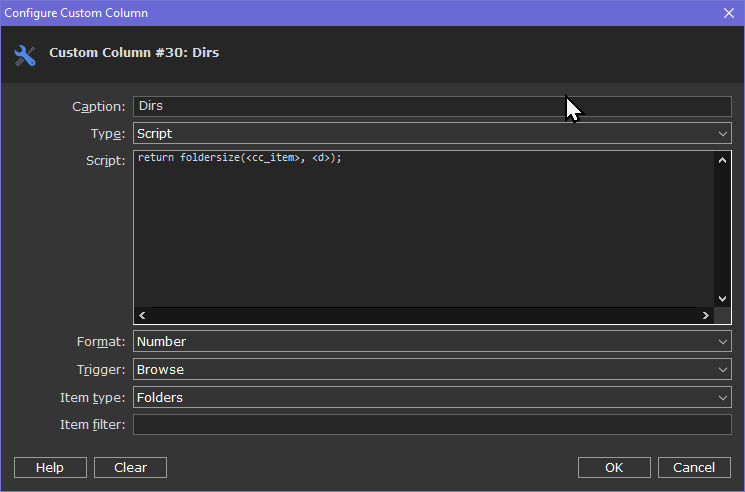Open the Type dropdown set to Script
This screenshot has height=492, width=745.
(x=431, y=133)
